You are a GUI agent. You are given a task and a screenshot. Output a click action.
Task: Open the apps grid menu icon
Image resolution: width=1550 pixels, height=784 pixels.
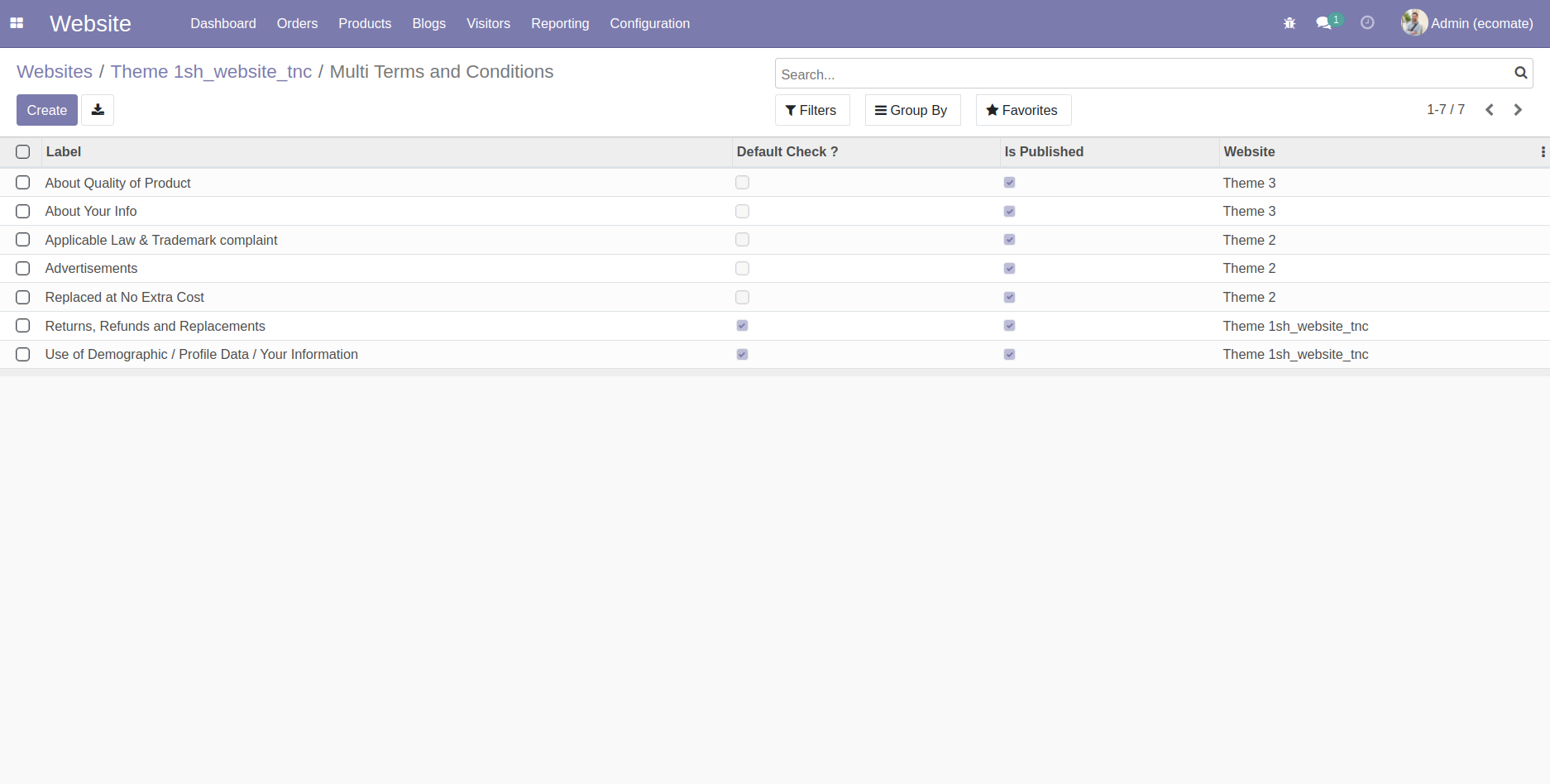(x=17, y=23)
